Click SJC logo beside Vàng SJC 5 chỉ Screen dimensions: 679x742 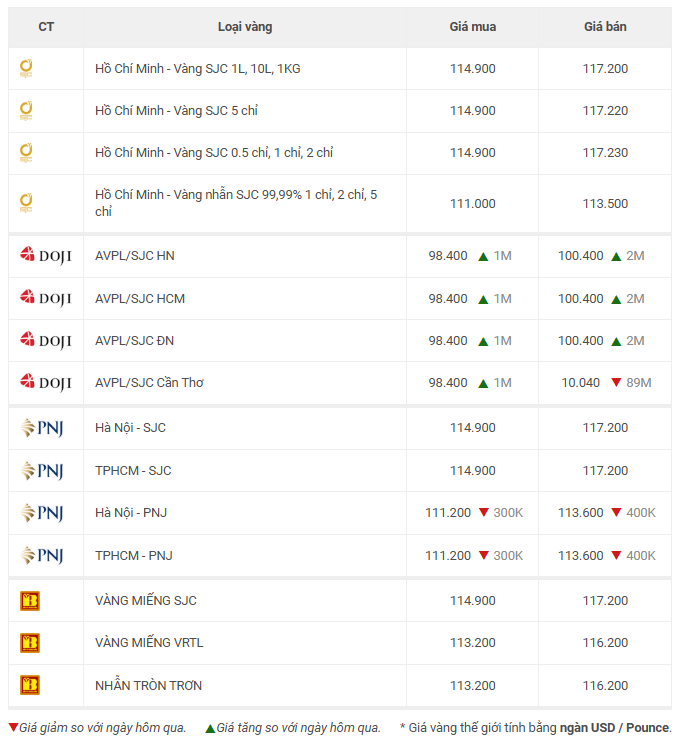point(26,111)
